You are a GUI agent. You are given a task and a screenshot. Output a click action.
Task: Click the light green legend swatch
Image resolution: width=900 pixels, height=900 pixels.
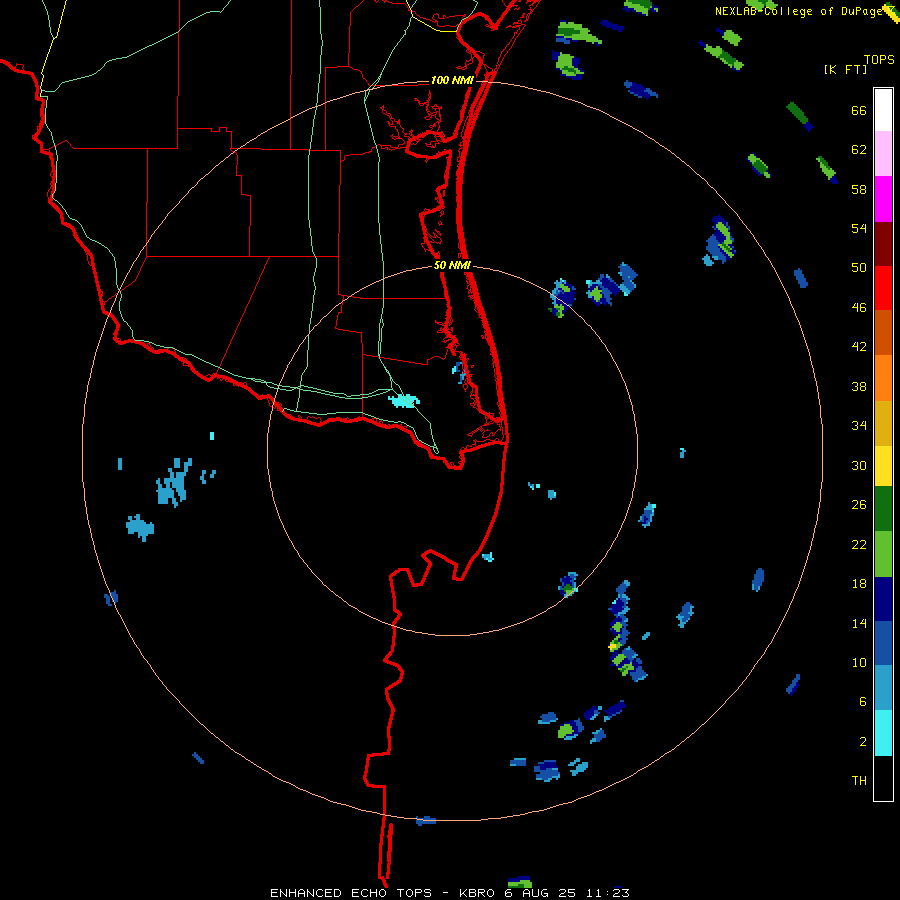[x=883, y=554]
